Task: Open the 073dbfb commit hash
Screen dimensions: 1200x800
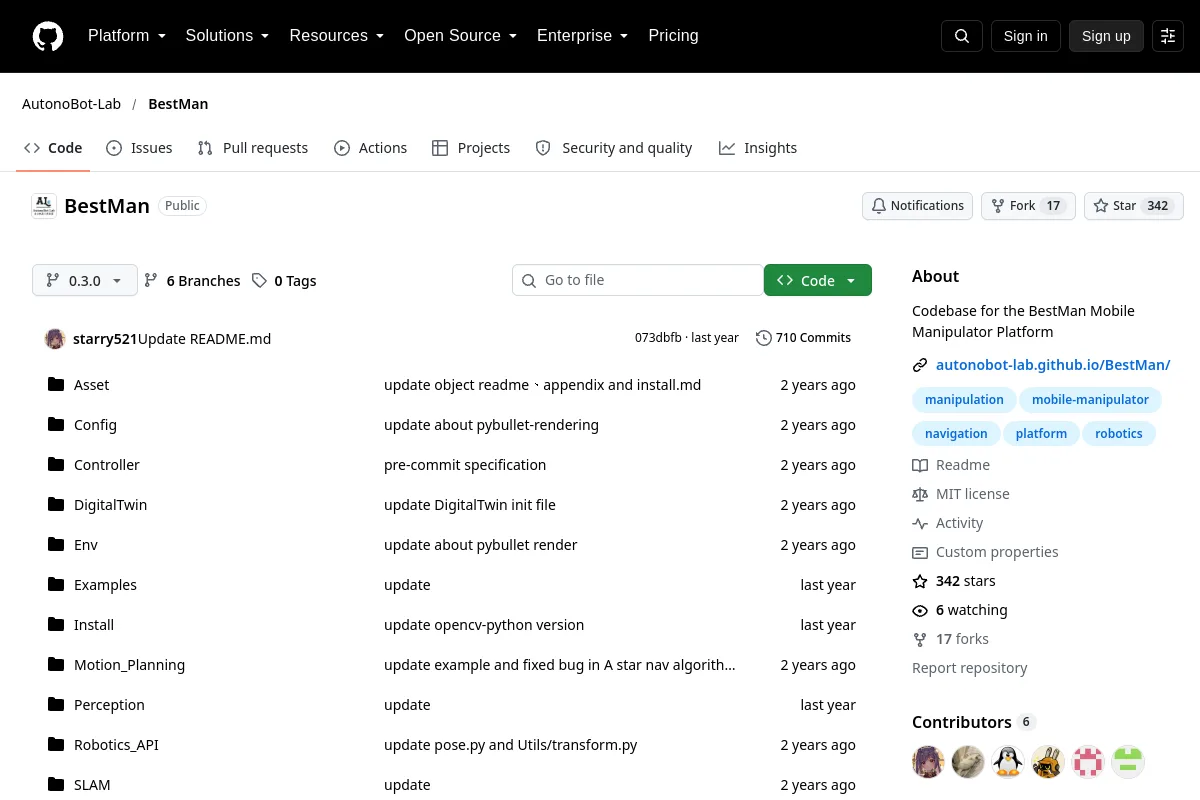Action: (658, 338)
